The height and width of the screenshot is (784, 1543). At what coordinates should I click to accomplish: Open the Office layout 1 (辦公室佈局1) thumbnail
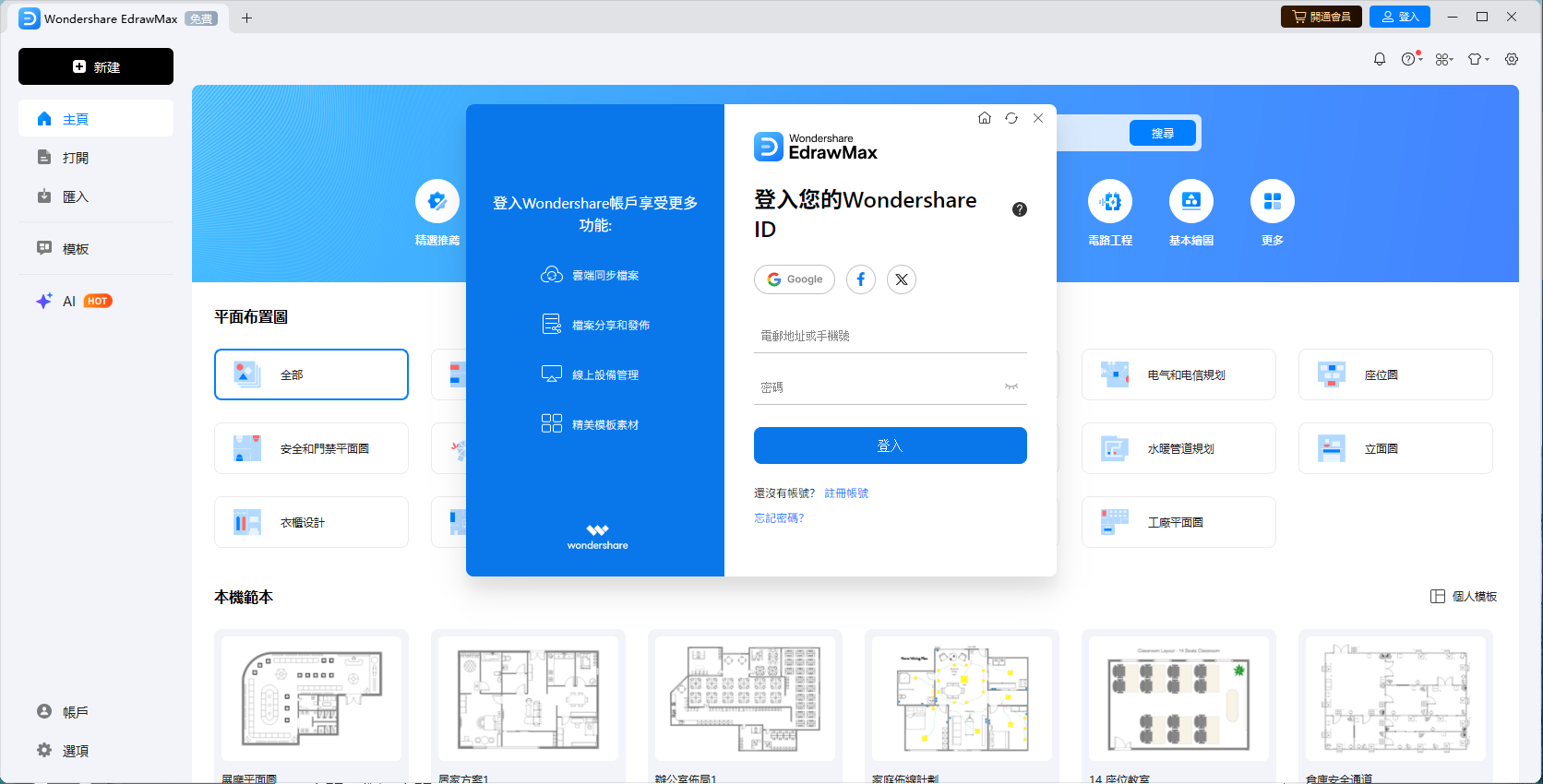[745, 698]
